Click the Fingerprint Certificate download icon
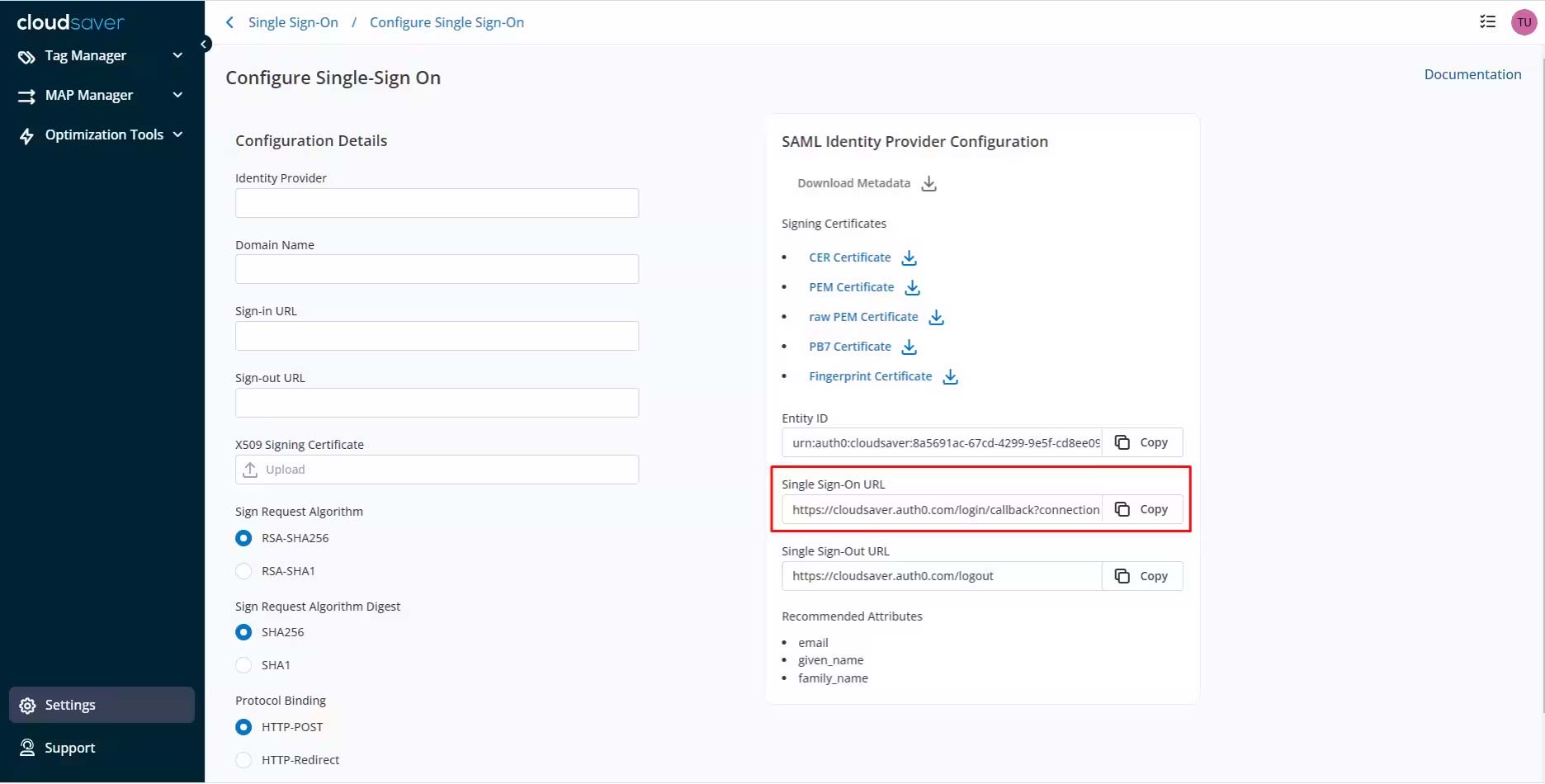This screenshot has height=784, width=1545. tap(950, 377)
